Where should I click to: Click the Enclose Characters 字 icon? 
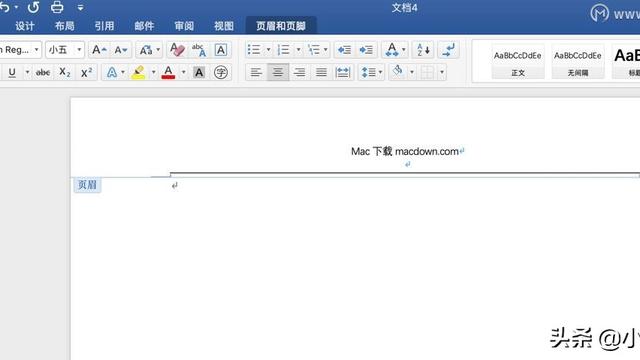221,73
